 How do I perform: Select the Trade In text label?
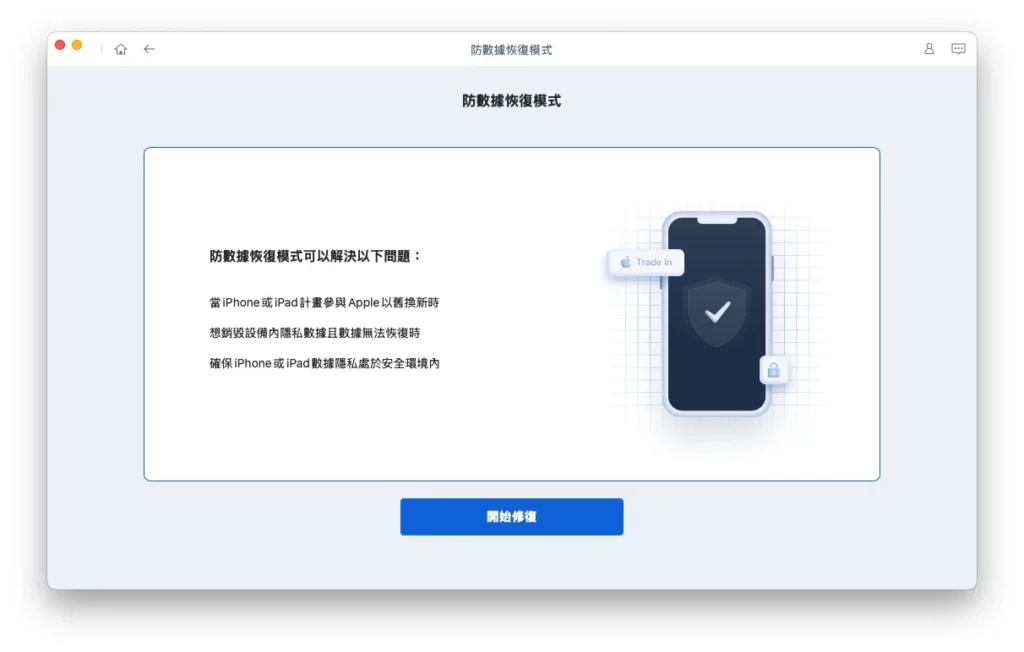[x=654, y=262]
